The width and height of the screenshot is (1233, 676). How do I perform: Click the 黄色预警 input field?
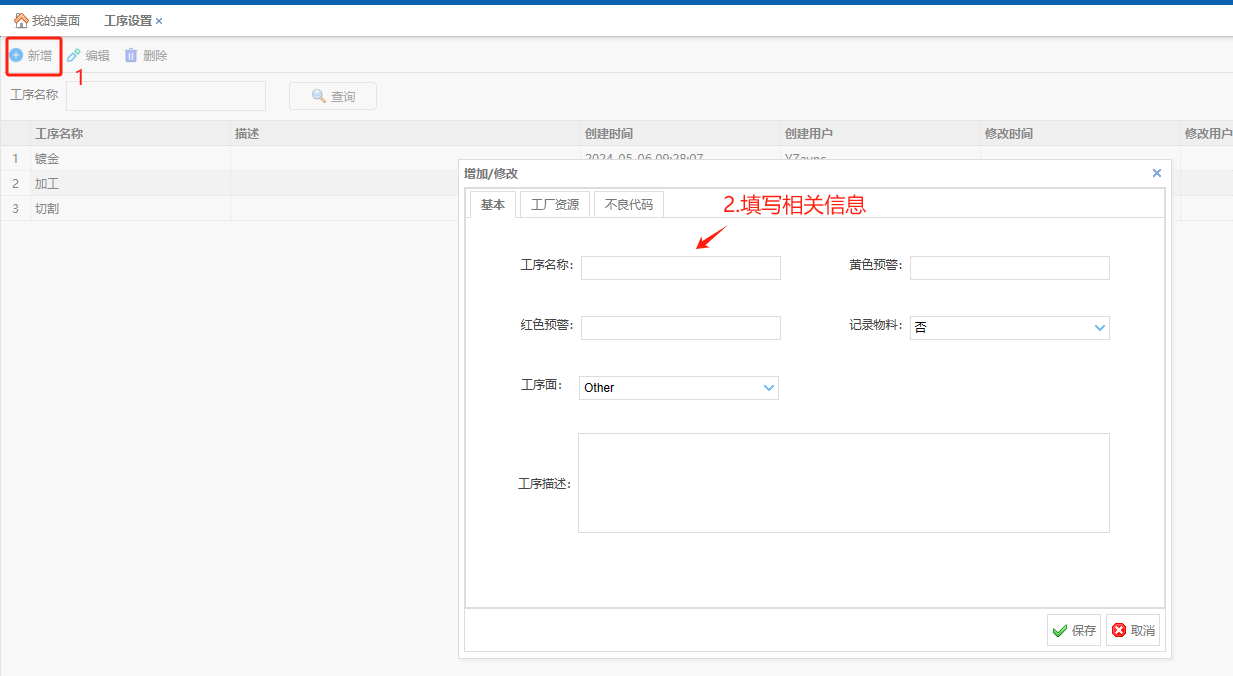coord(1009,267)
